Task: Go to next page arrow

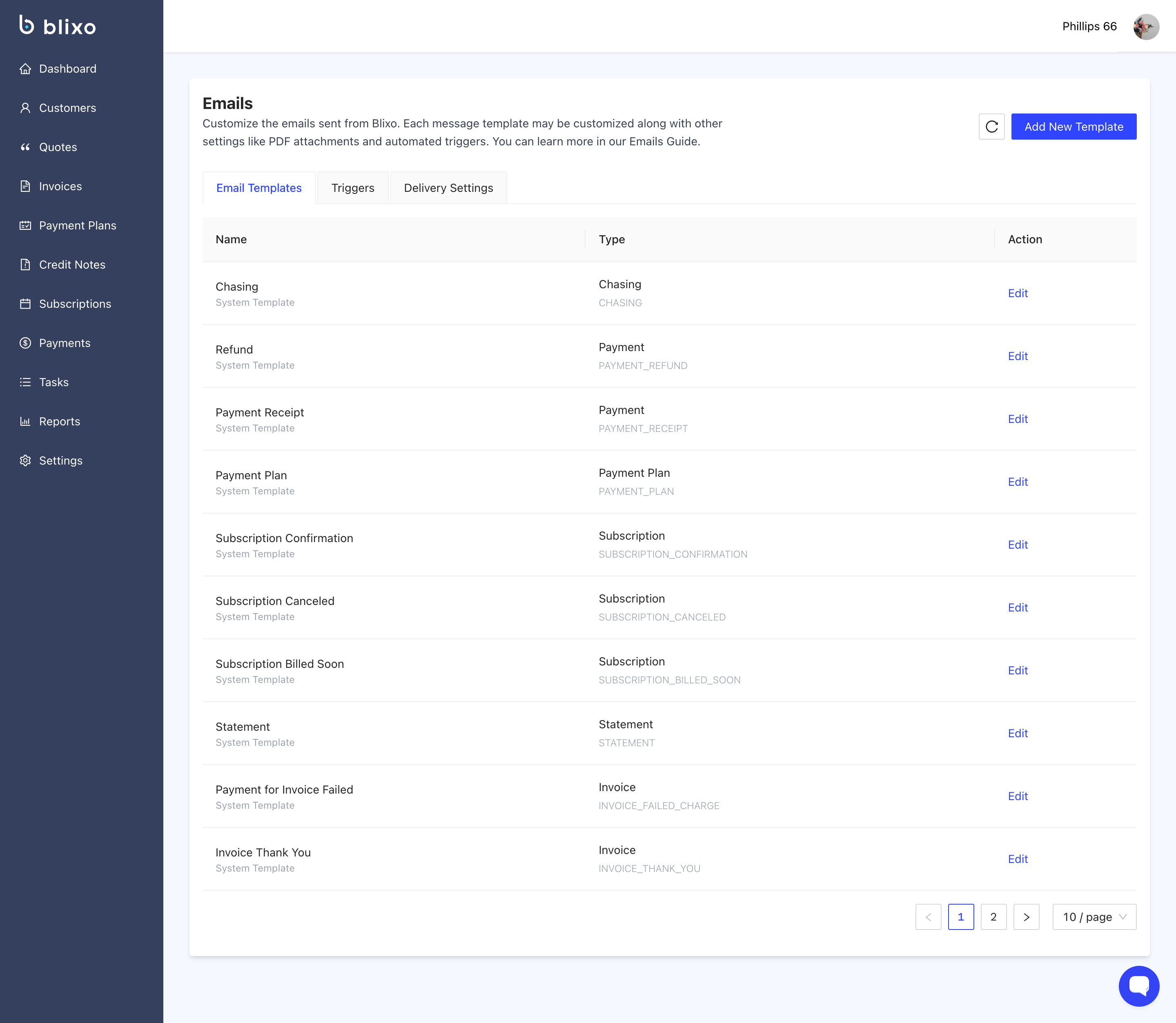Action: (1026, 917)
